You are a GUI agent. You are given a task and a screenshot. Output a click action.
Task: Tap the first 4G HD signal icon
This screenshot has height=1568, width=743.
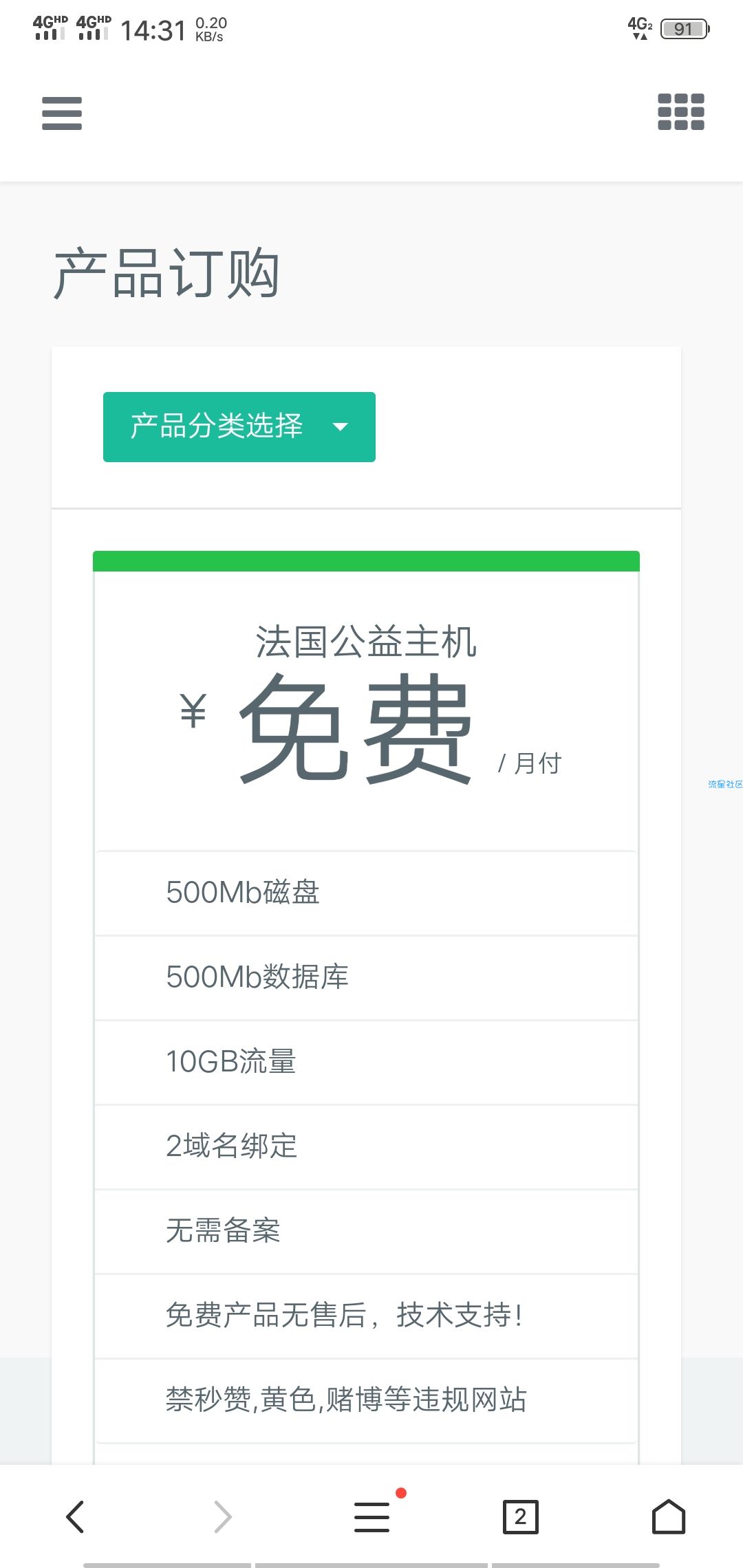50,28
